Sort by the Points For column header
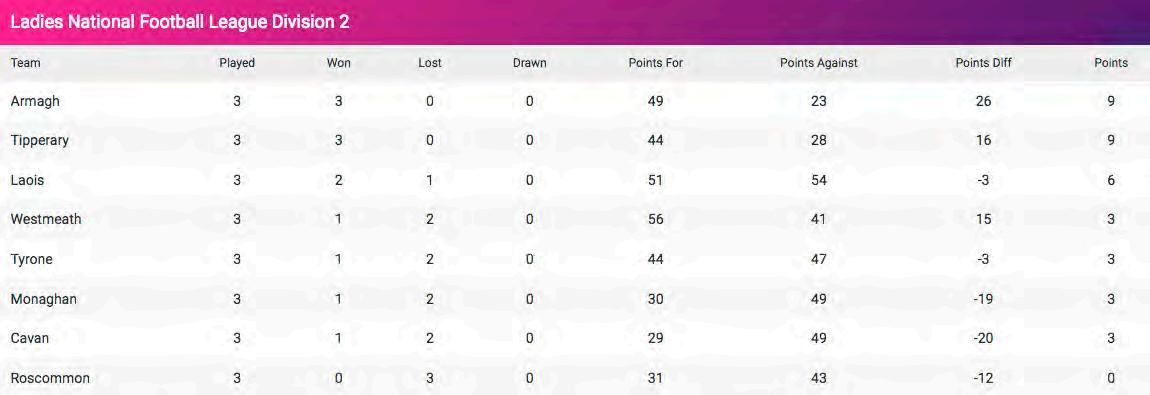 tap(656, 63)
